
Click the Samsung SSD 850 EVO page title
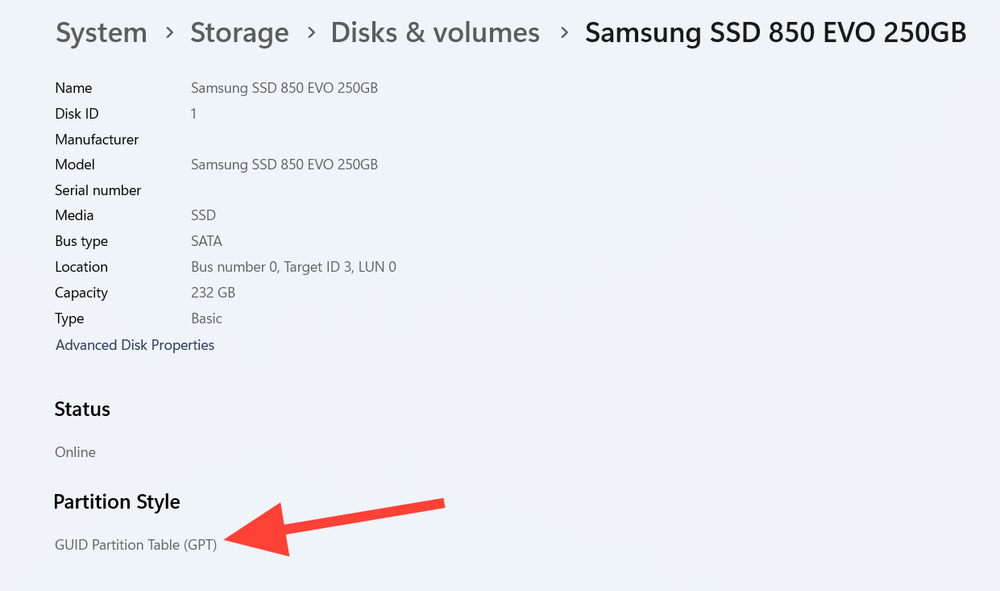(775, 33)
